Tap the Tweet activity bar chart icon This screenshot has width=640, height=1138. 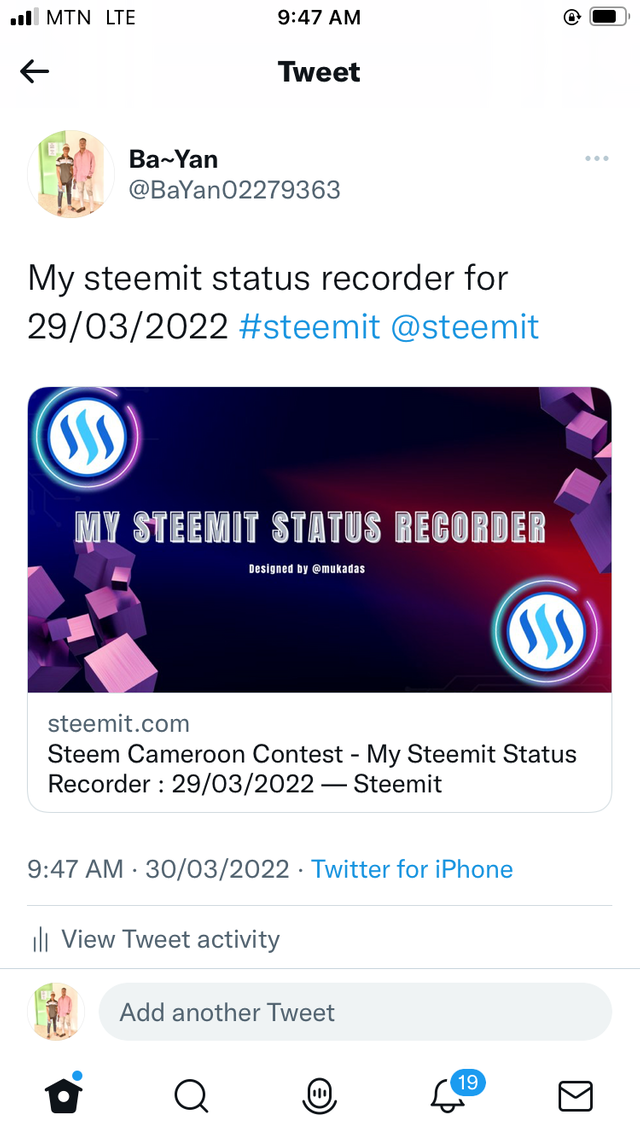point(41,940)
